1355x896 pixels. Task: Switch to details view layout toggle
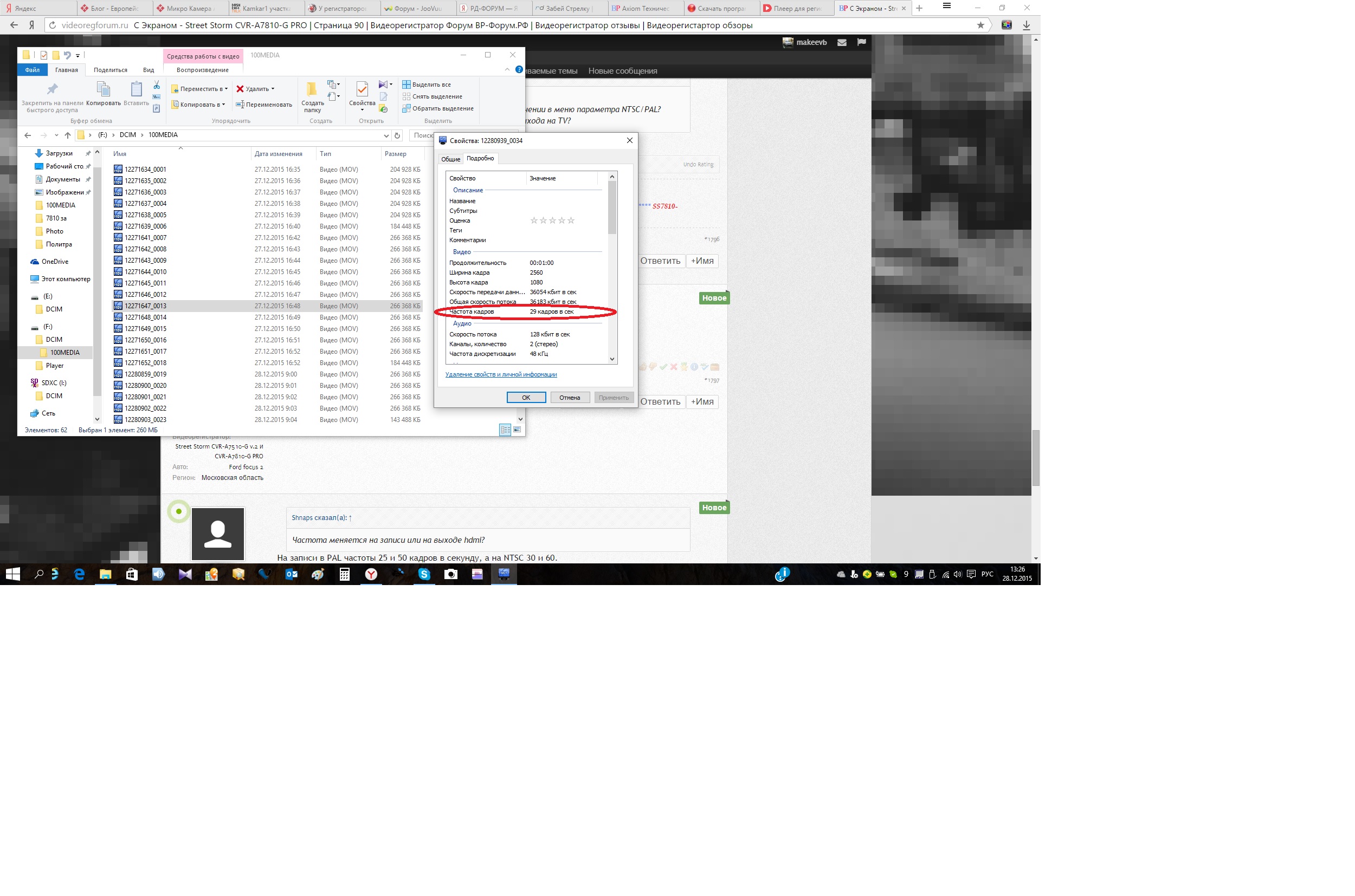click(505, 430)
